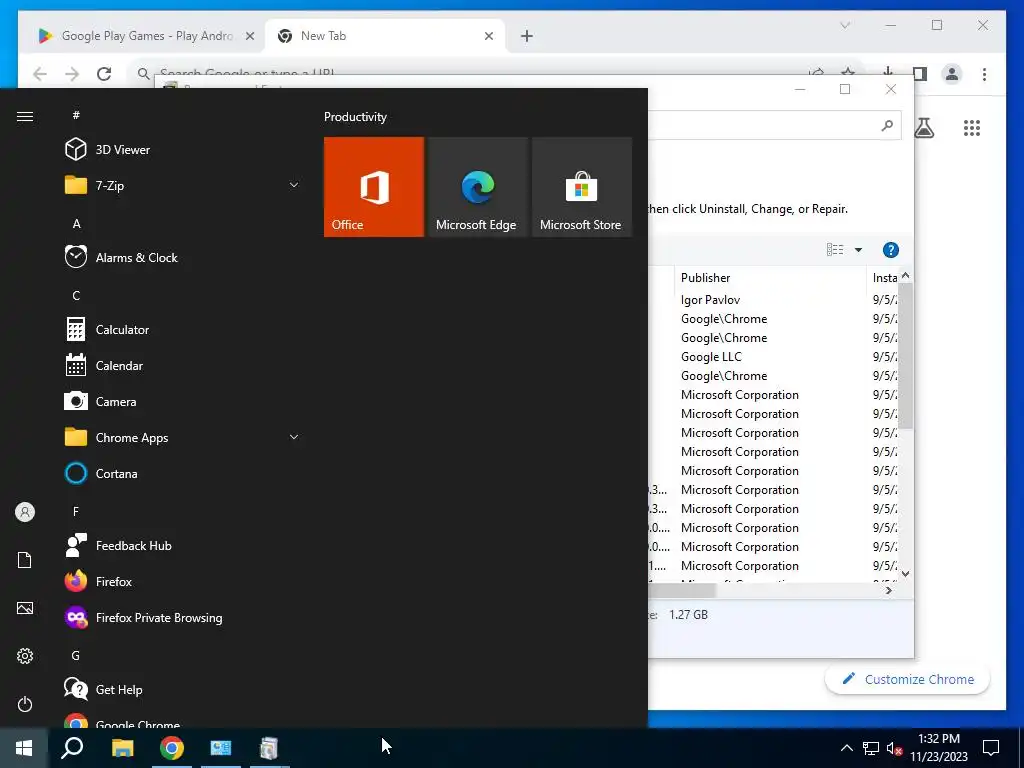Switch to Chrome on the taskbar
This screenshot has width=1024, height=768.
coord(172,748)
